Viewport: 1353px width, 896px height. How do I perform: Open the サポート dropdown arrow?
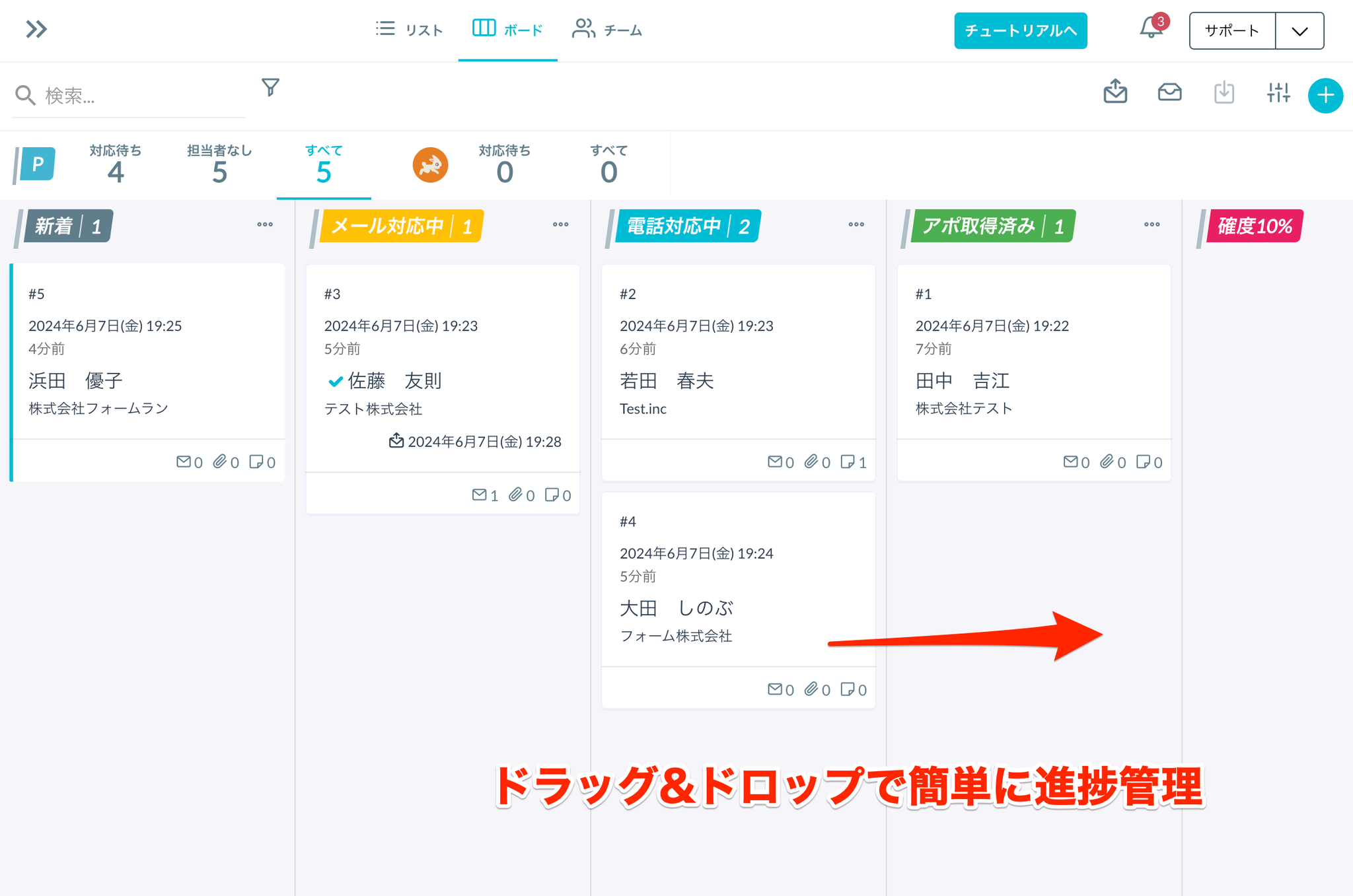1299,31
